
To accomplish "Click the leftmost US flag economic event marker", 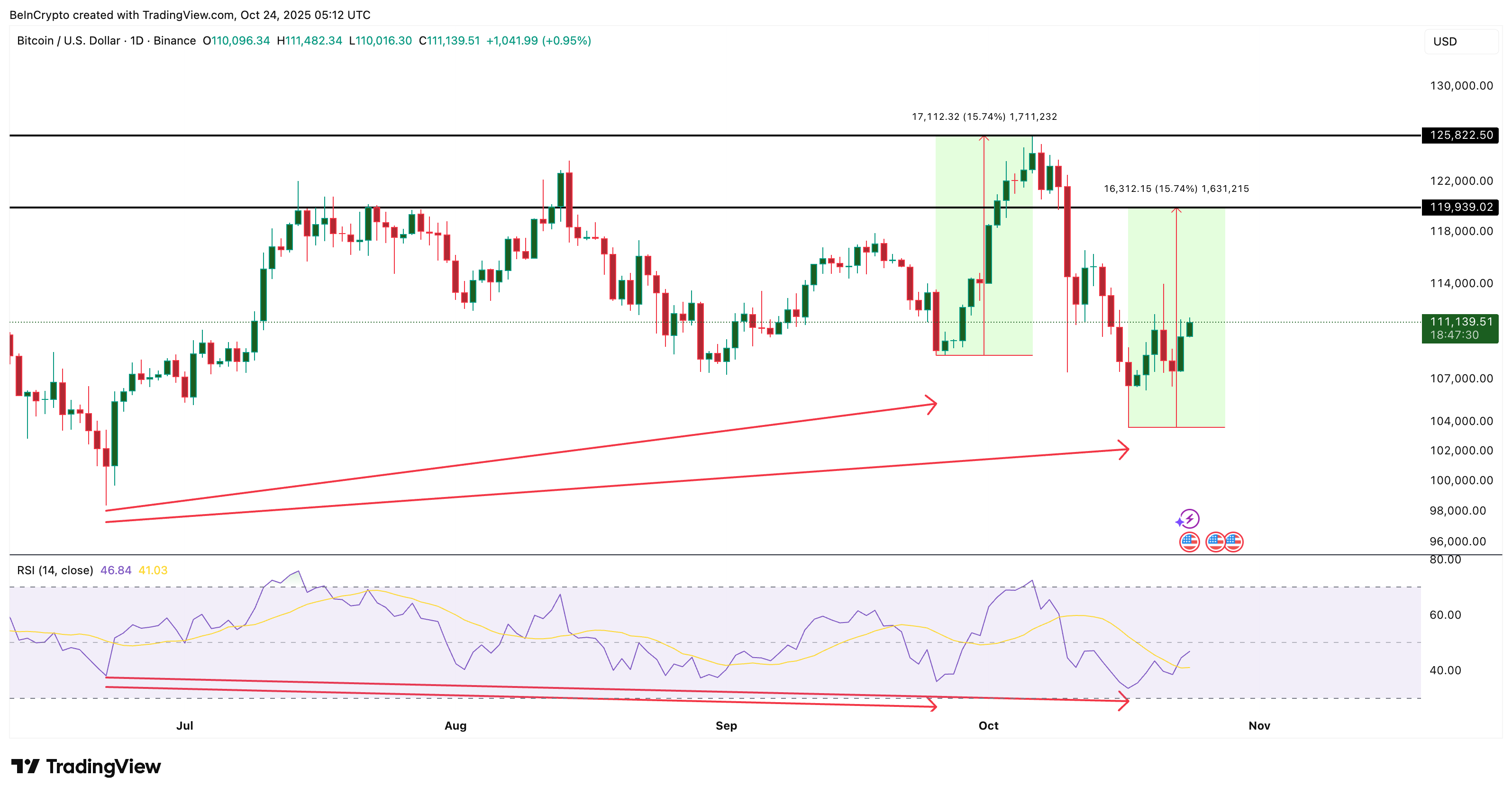I will 1189,542.
